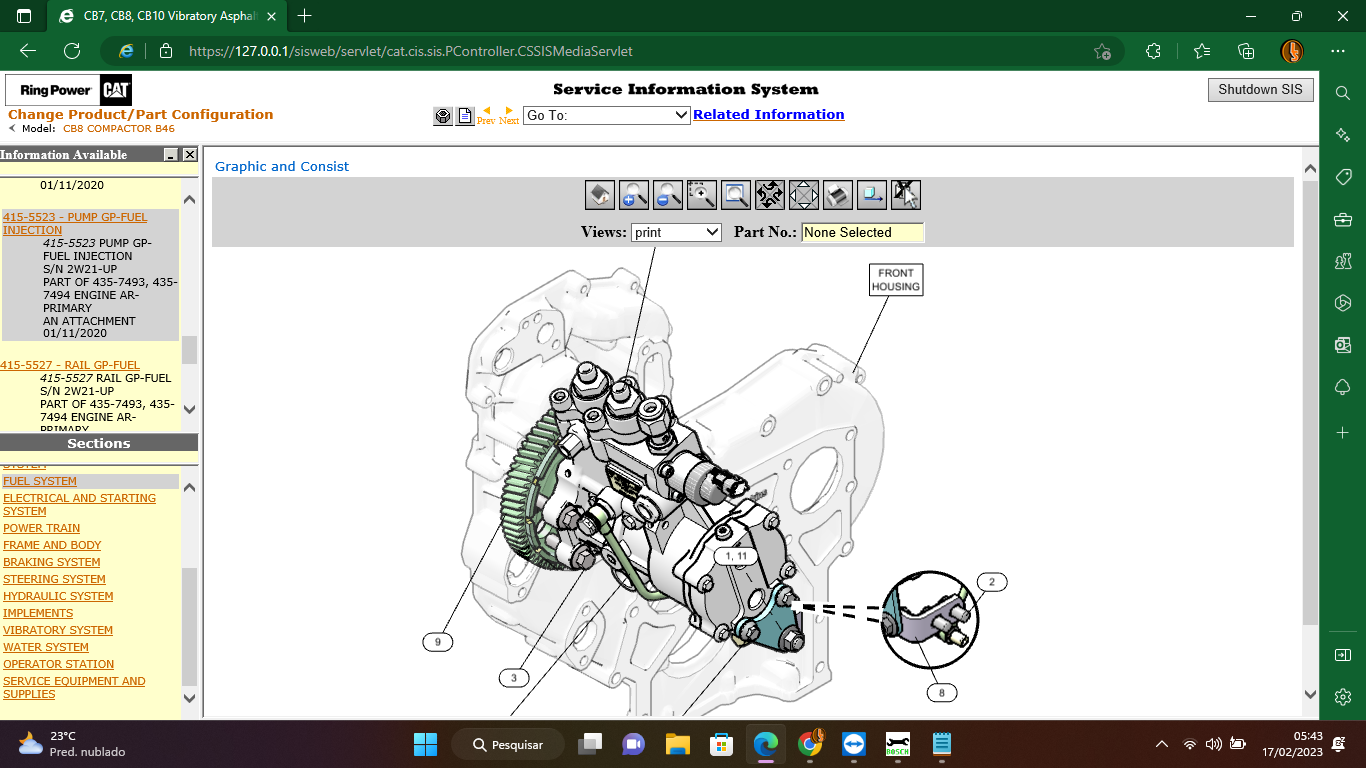Activate the zoom region selection tool
1366x768 pixels.
[701, 195]
